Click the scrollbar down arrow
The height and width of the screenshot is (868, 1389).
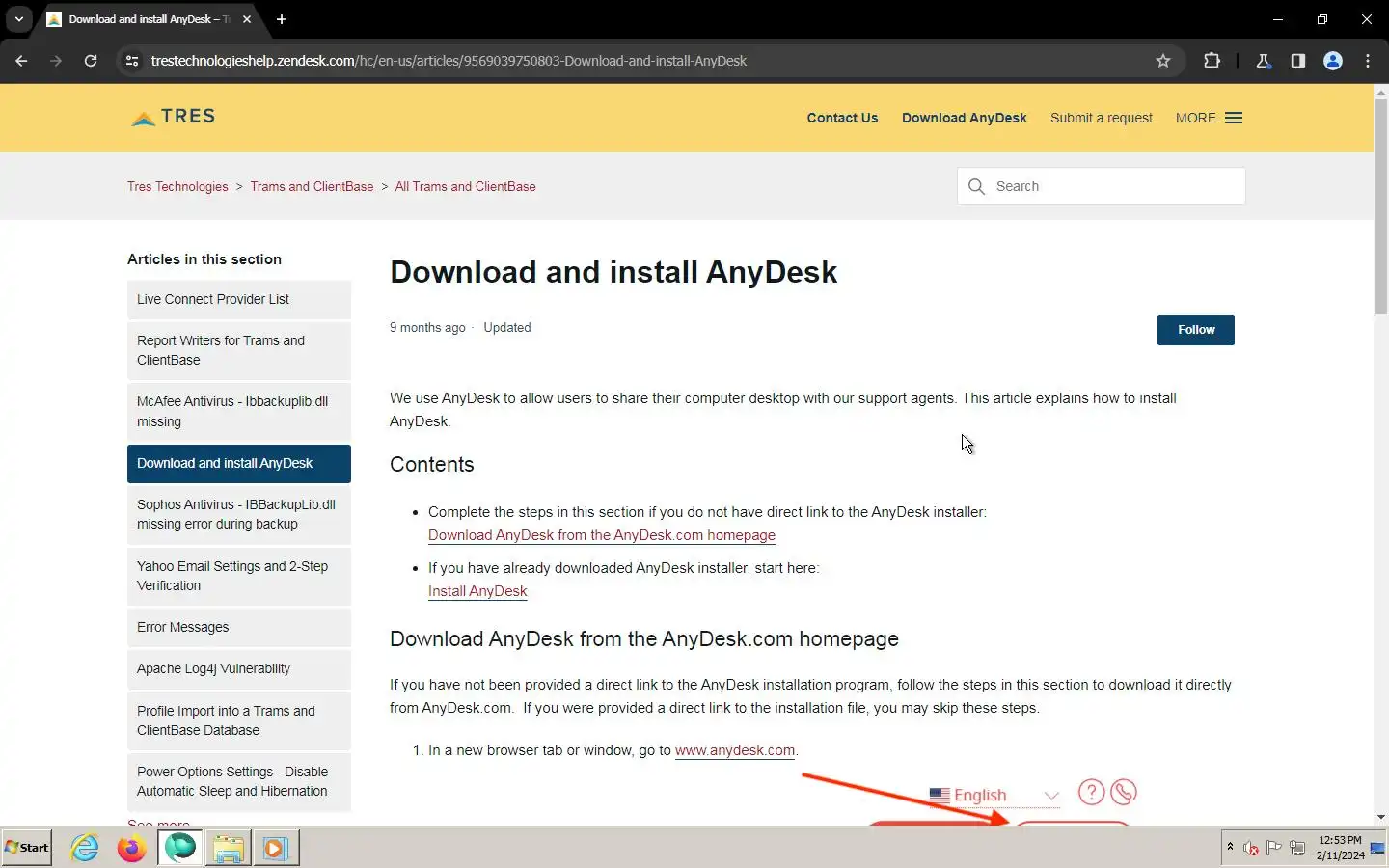pyautogui.click(x=1380, y=817)
